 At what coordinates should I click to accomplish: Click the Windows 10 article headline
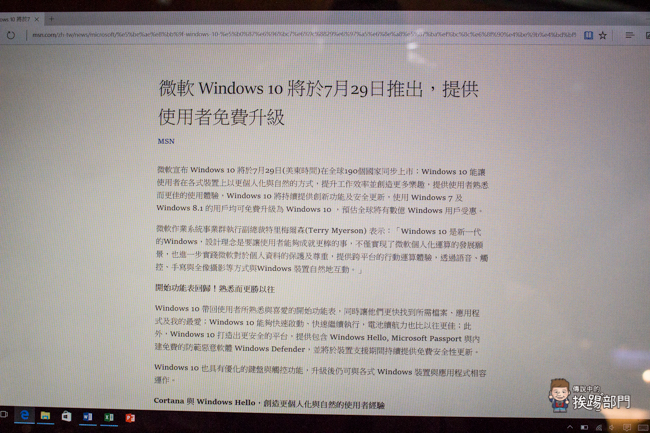pos(318,102)
